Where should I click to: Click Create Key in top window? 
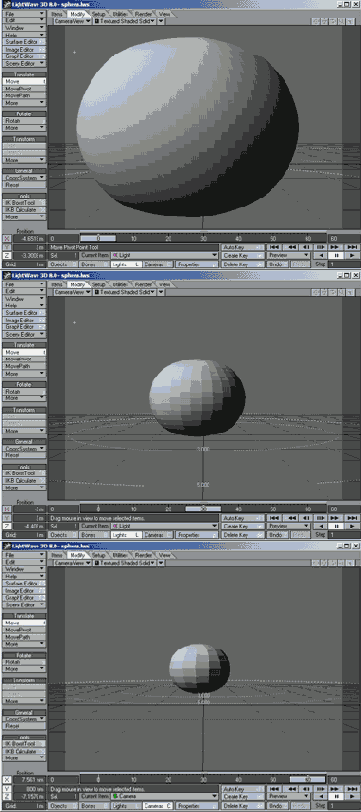(x=242, y=255)
